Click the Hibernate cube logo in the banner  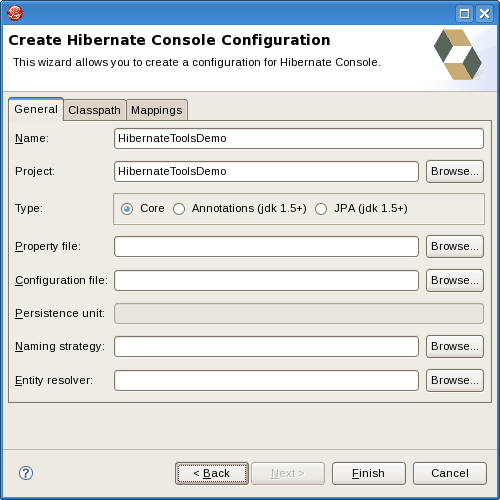pyautogui.click(x=458, y=55)
